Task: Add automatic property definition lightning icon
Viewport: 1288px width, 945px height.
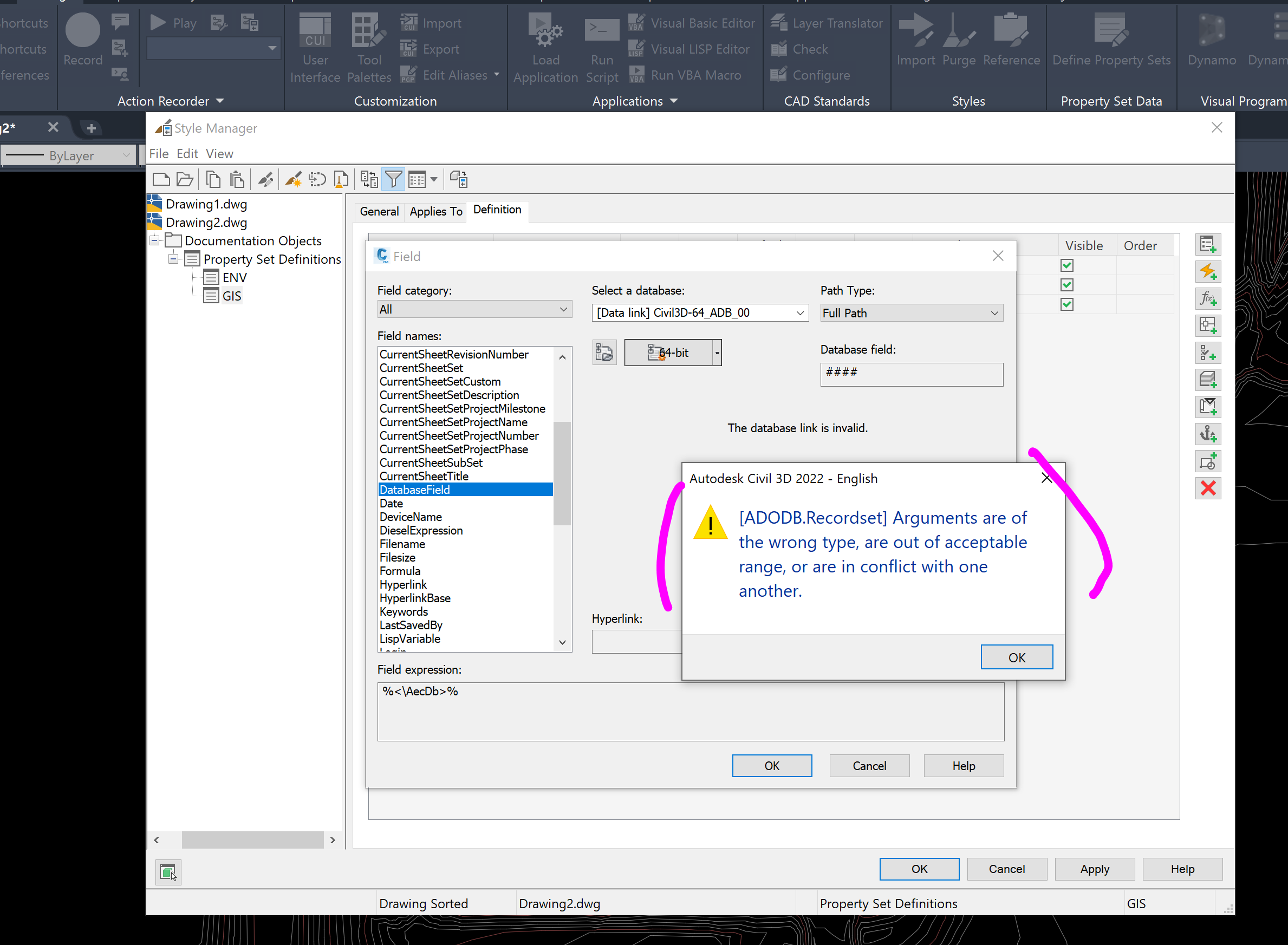Action: point(1208,272)
